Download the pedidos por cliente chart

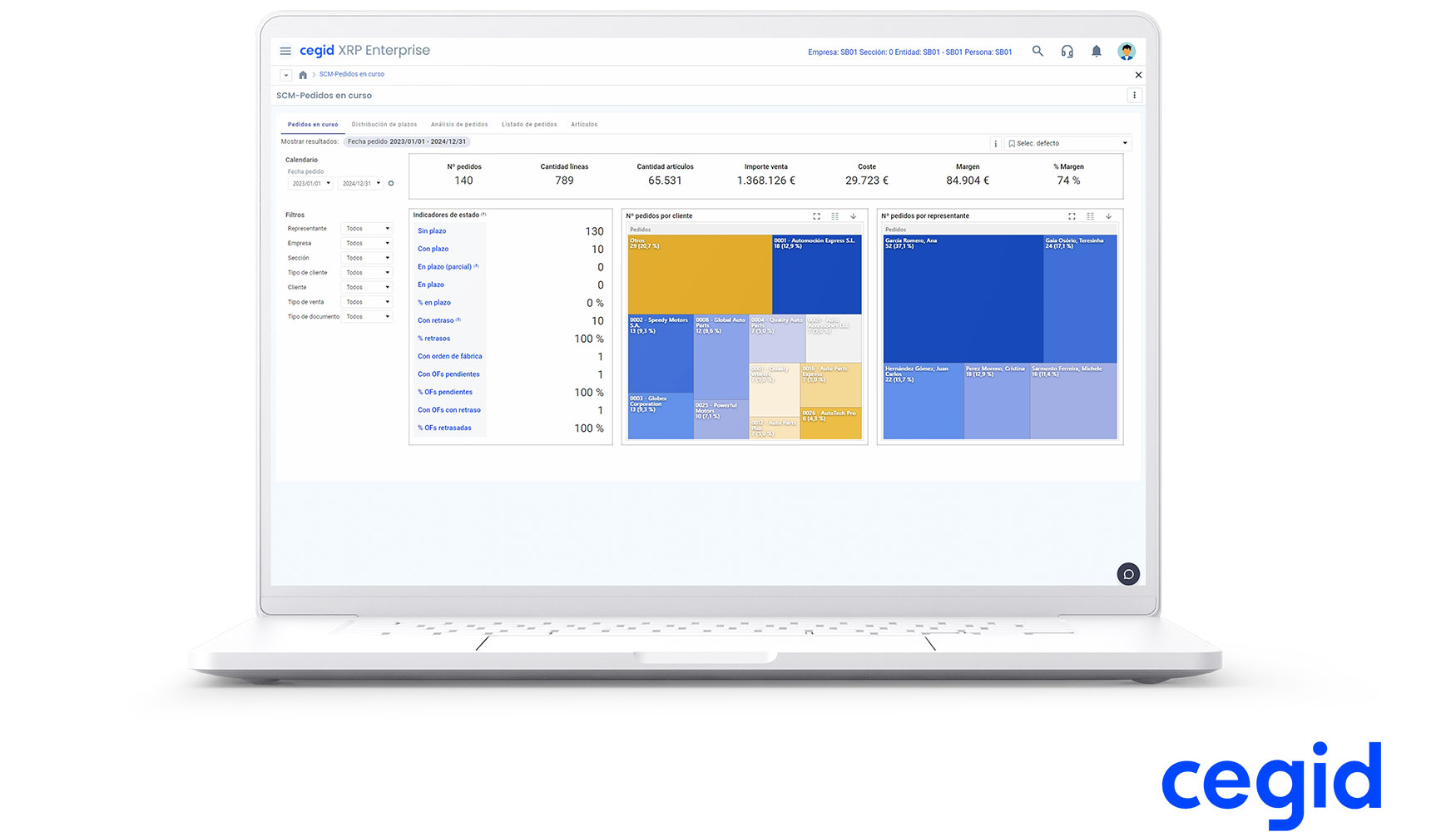[854, 216]
